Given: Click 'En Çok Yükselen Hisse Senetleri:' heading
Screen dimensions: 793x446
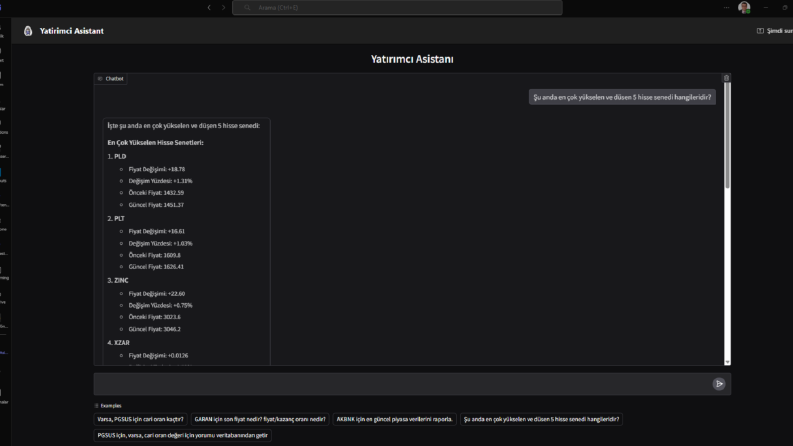Looking at the screenshot, I should click(155, 143).
